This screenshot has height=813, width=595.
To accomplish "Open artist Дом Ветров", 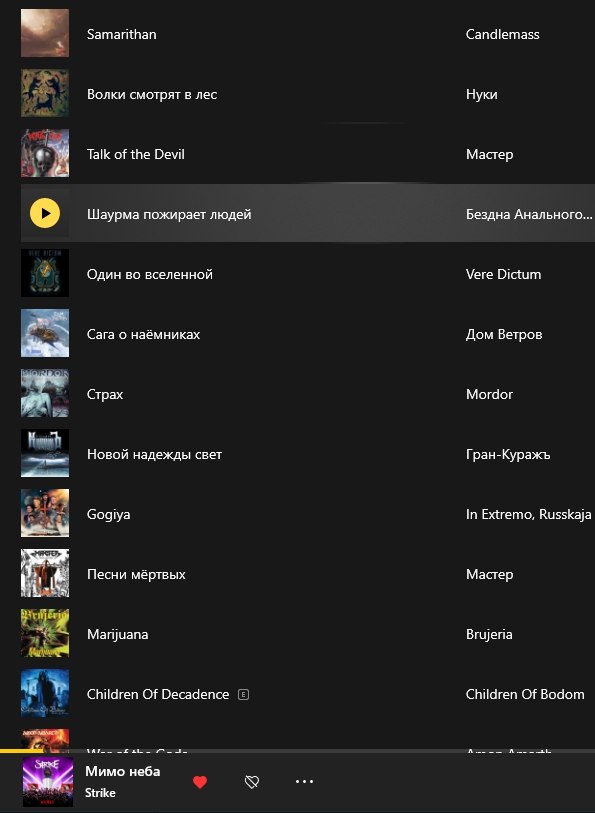I will [504, 334].
